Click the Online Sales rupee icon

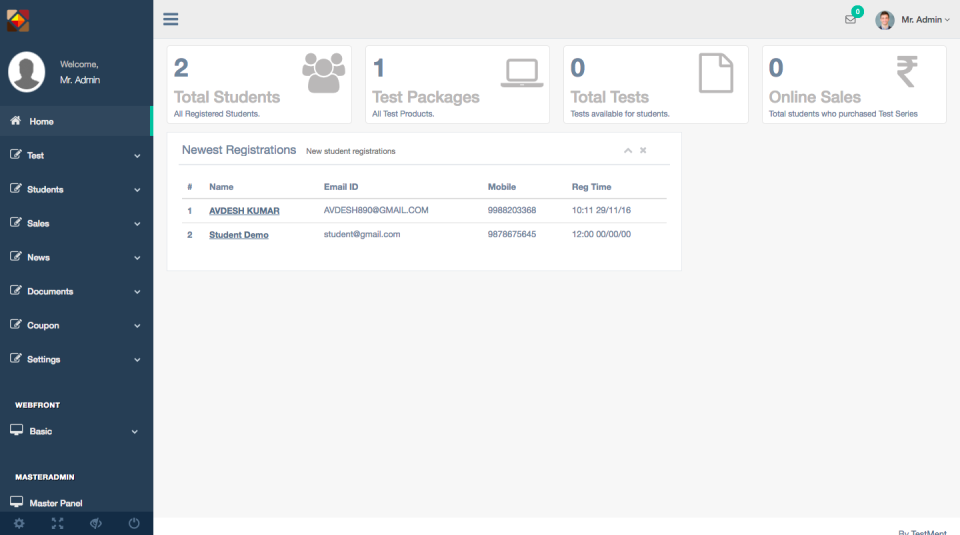tap(906, 73)
